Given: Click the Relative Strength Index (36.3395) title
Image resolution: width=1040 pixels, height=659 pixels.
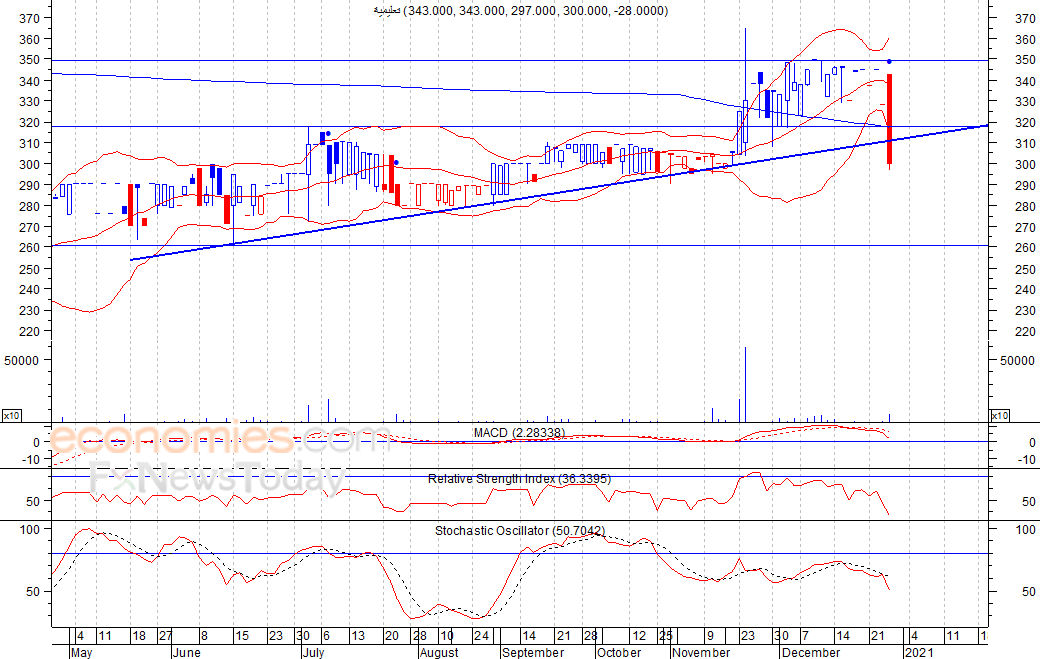Looking at the screenshot, I should (x=519, y=479).
